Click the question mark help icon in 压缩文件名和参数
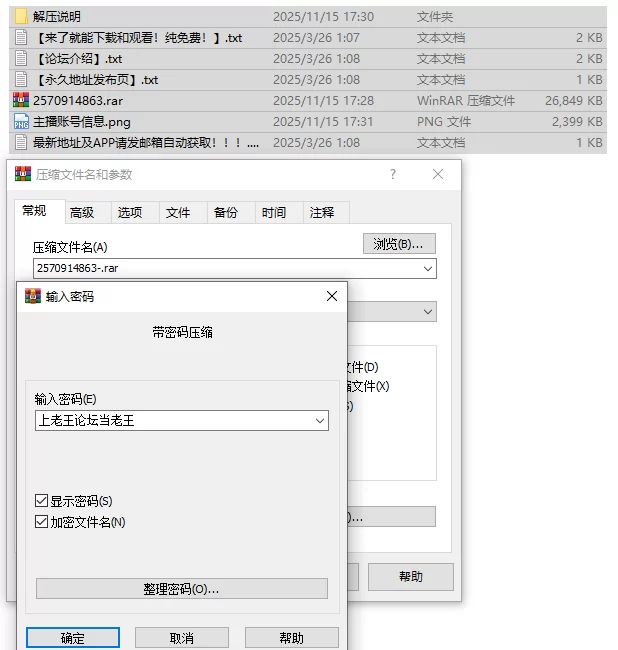The height and width of the screenshot is (650, 618). click(x=393, y=174)
